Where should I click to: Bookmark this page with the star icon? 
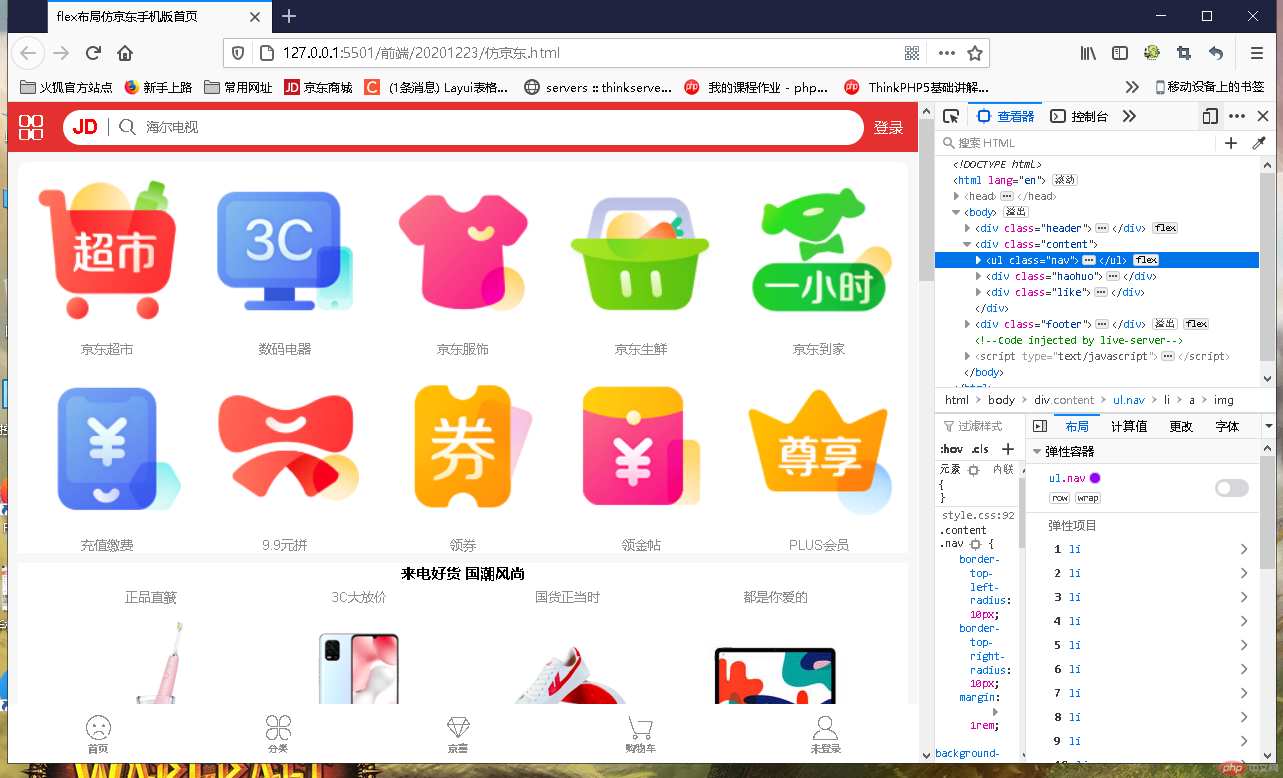pyautogui.click(x=975, y=53)
